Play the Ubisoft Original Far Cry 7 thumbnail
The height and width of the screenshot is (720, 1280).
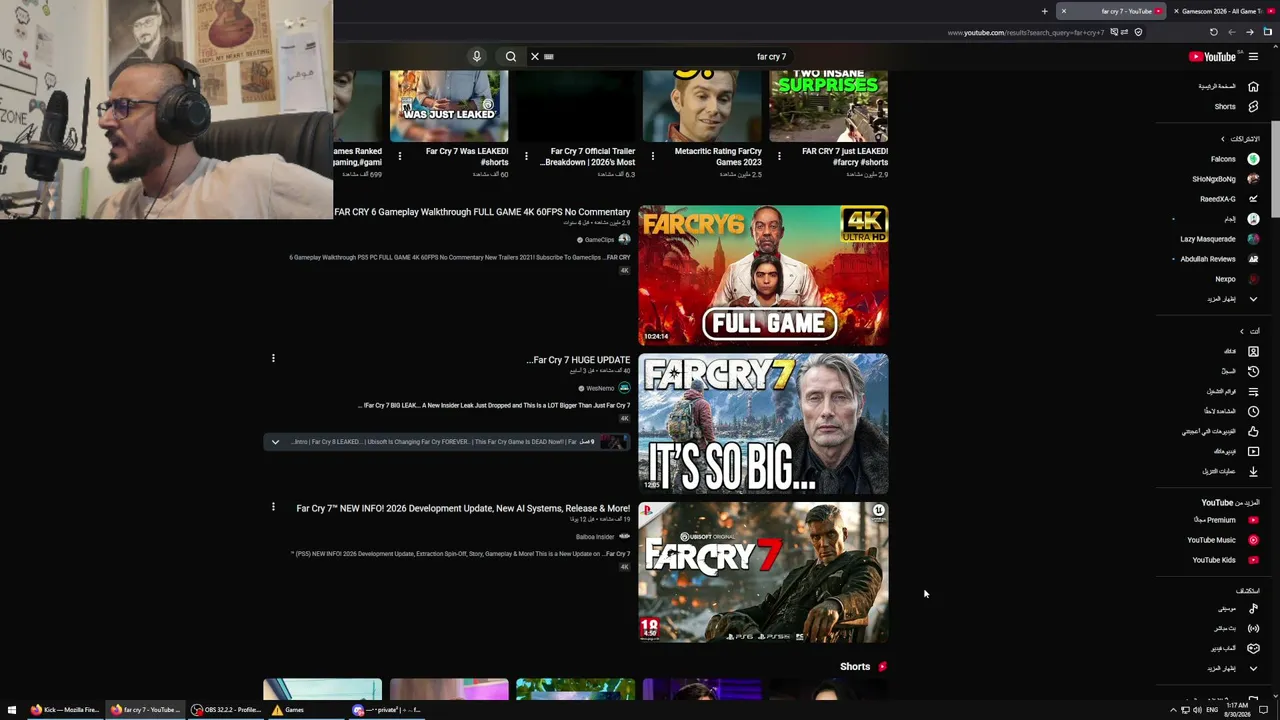763,572
